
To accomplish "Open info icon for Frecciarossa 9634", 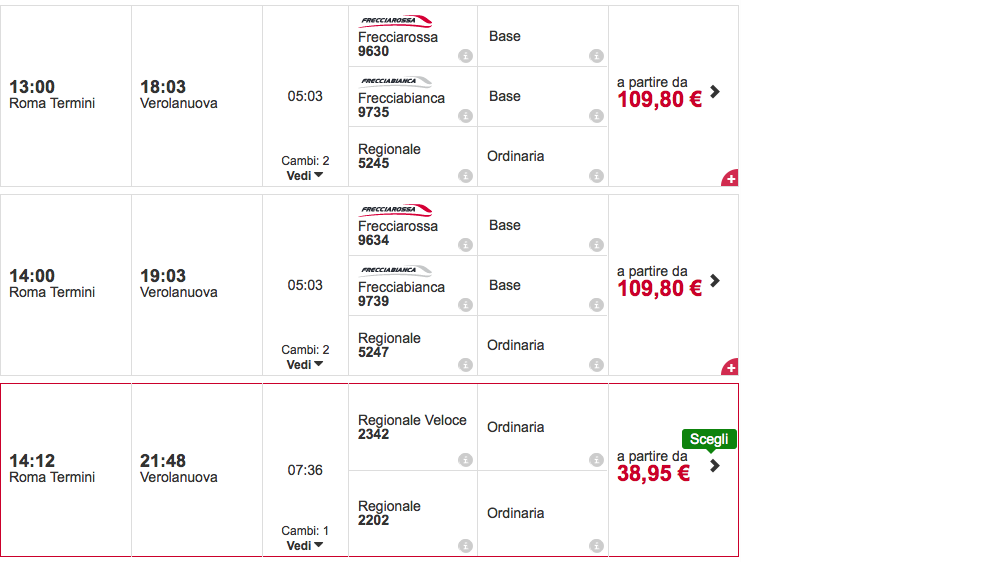I will tap(466, 245).
